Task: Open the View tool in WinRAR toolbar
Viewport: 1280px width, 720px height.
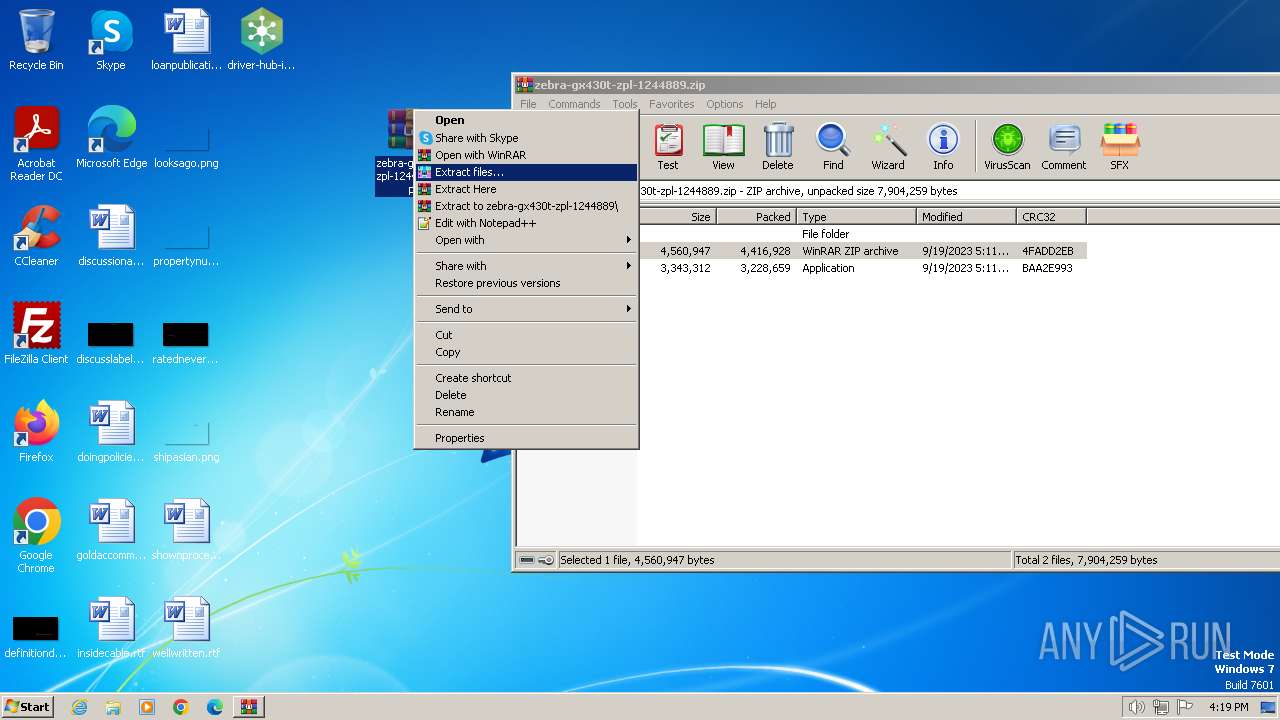Action: tap(723, 147)
